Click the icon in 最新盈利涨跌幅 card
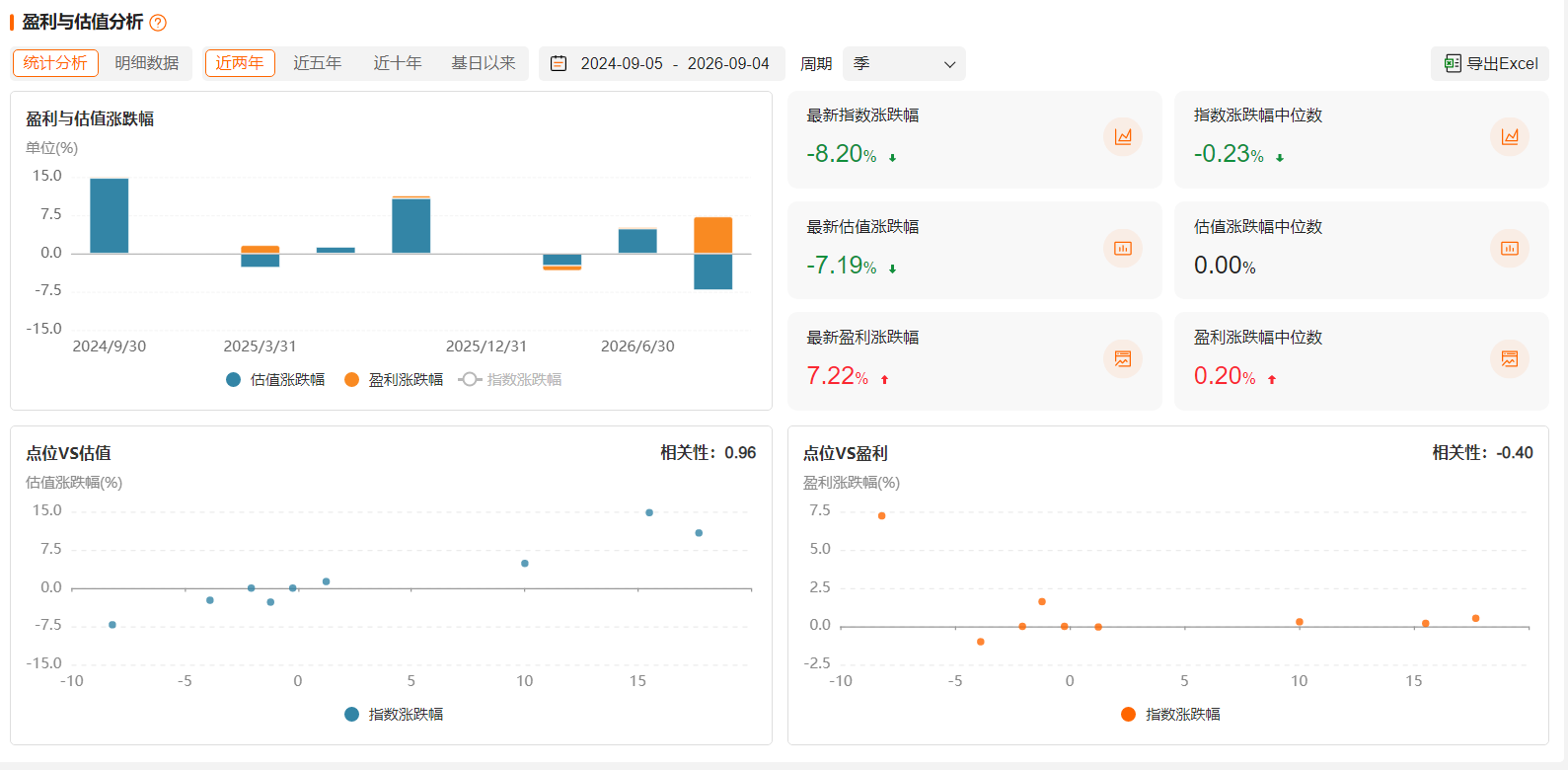The height and width of the screenshot is (770, 1568). (1123, 358)
